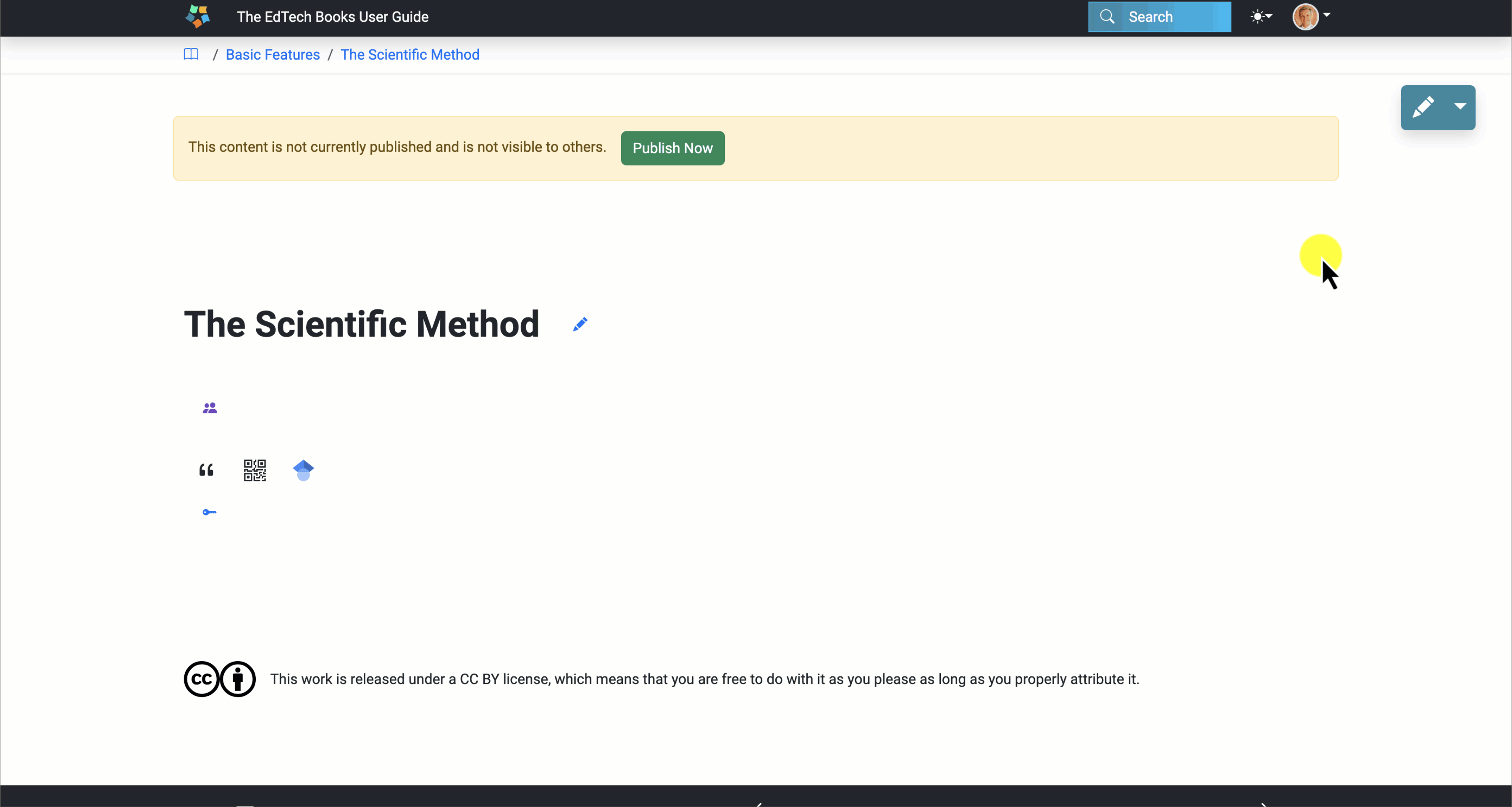This screenshot has height=807, width=1512.
Task: Click the EdTech Books logo icon
Action: coord(198,16)
